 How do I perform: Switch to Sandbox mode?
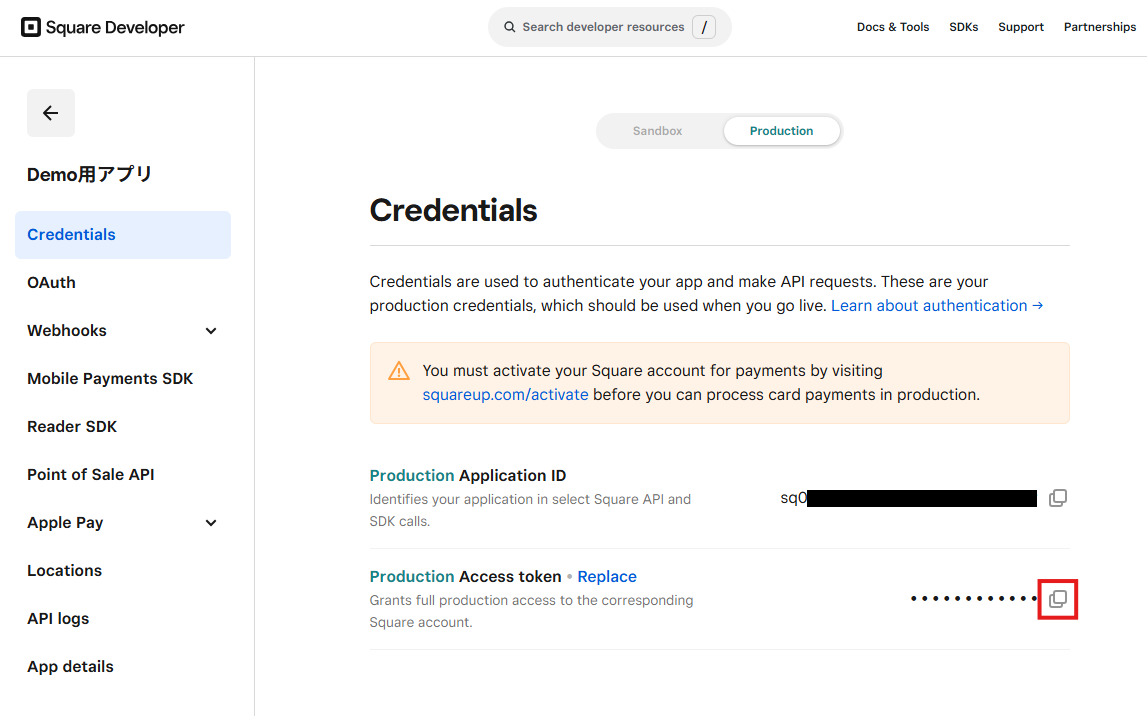click(658, 131)
